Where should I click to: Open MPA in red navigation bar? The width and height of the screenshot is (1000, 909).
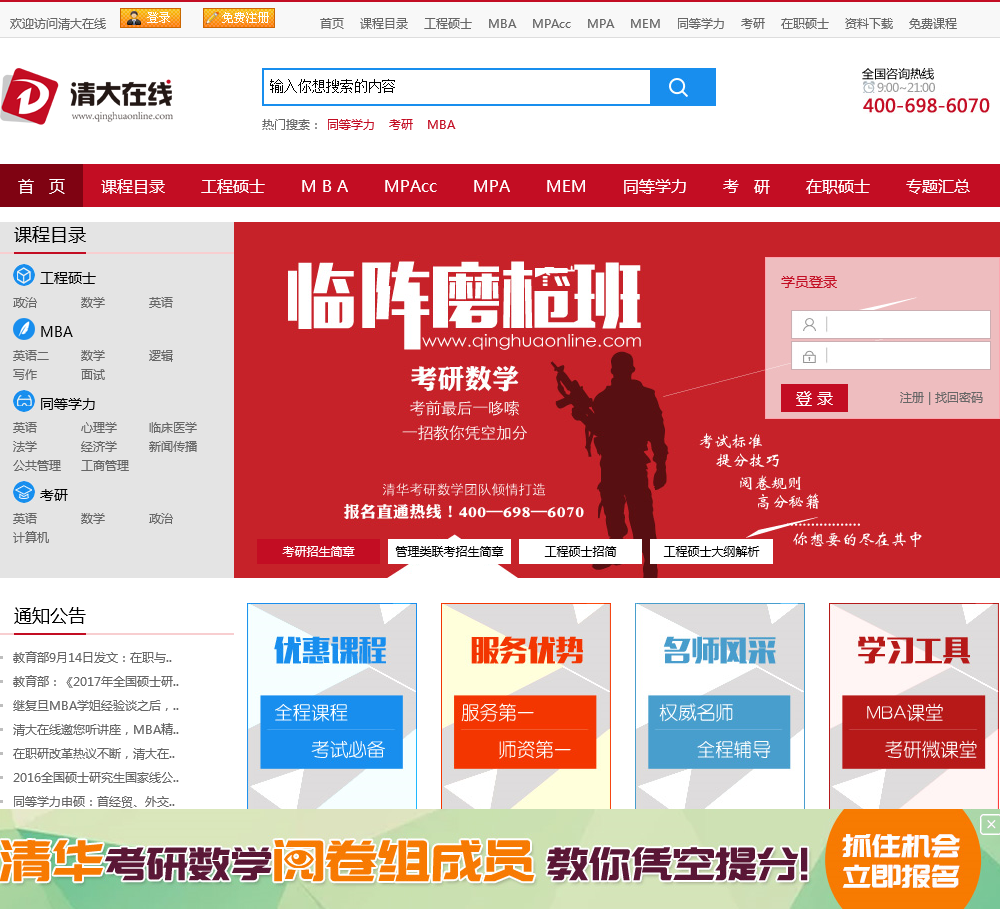pos(492,186)
